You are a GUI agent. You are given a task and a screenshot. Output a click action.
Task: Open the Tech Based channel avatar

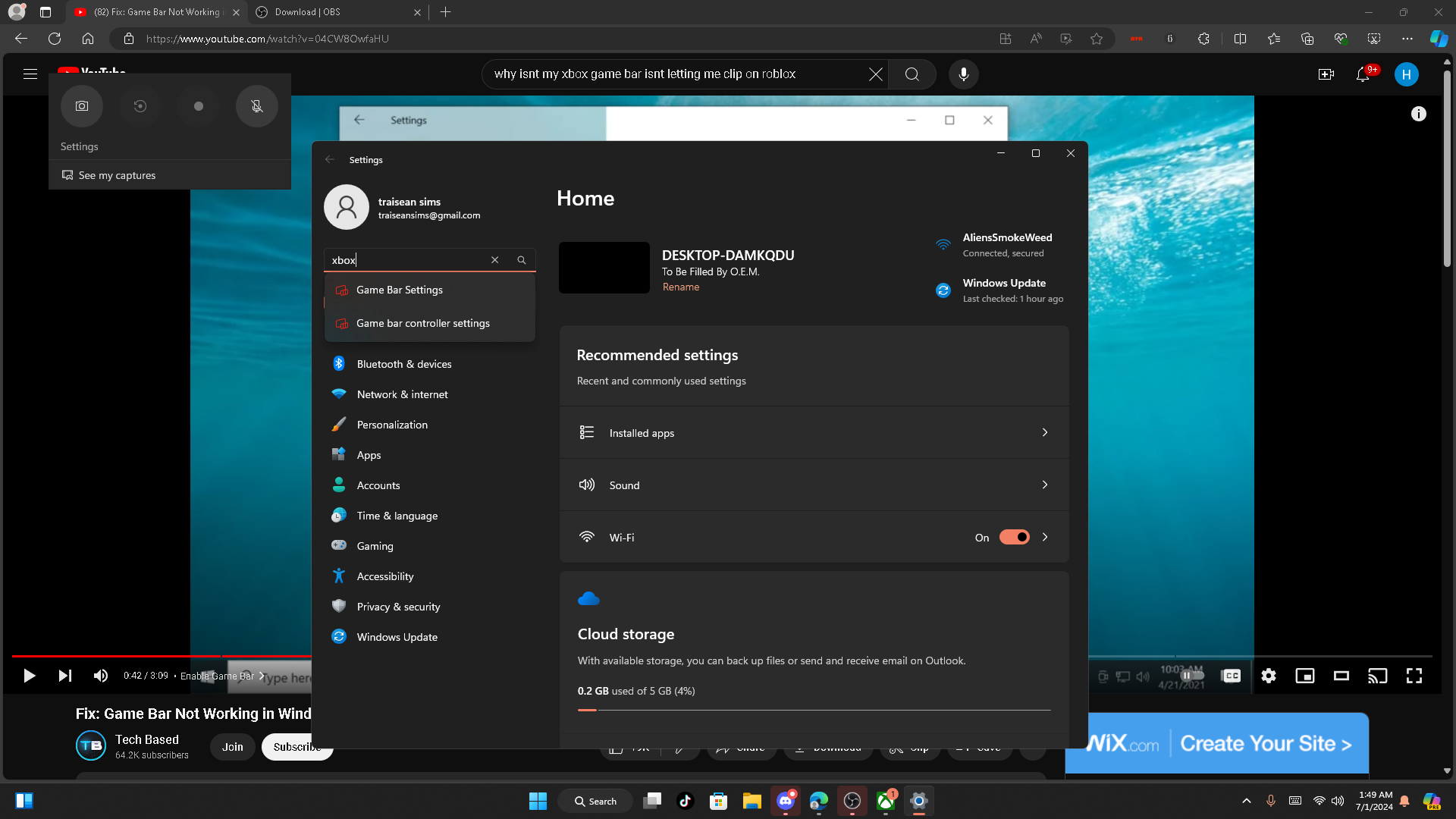tap(91, 745)
